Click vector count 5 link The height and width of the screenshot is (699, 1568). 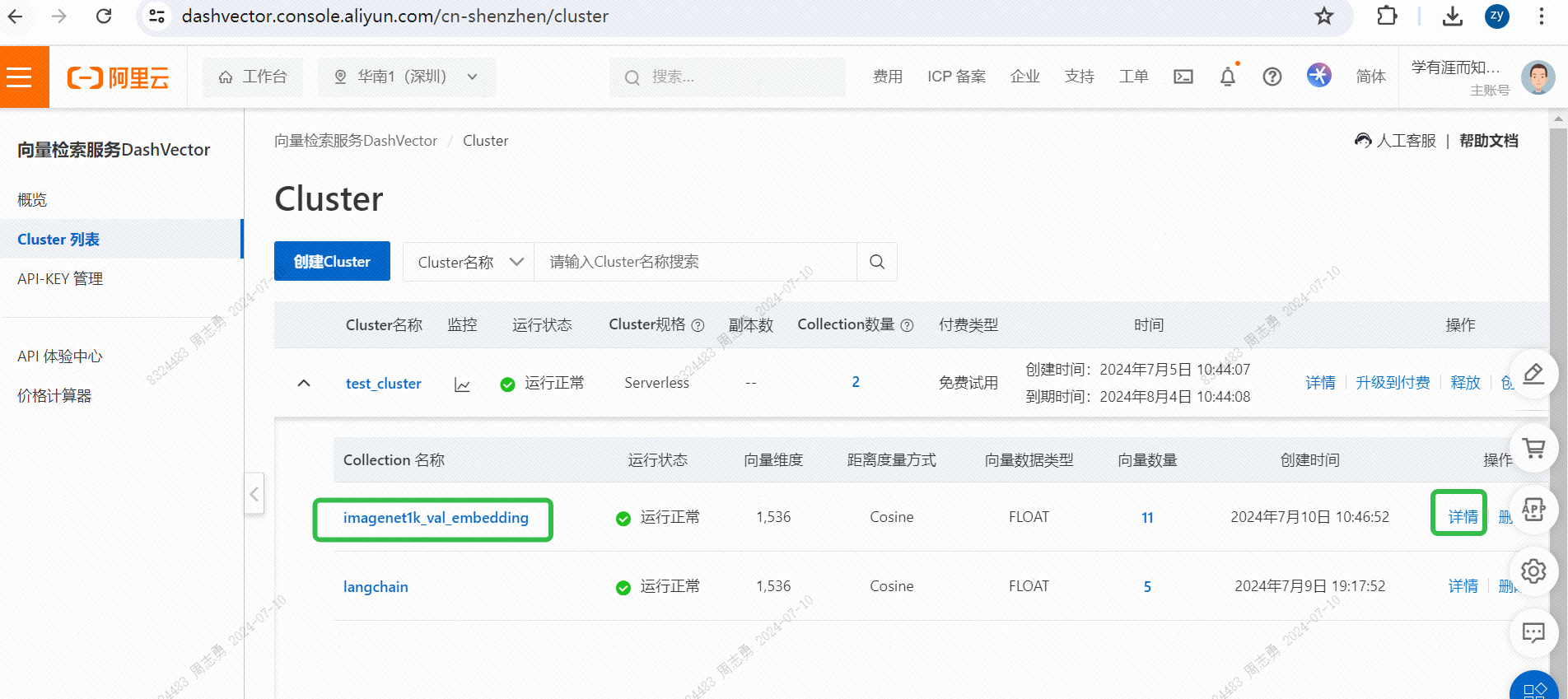coord(1147,587)
